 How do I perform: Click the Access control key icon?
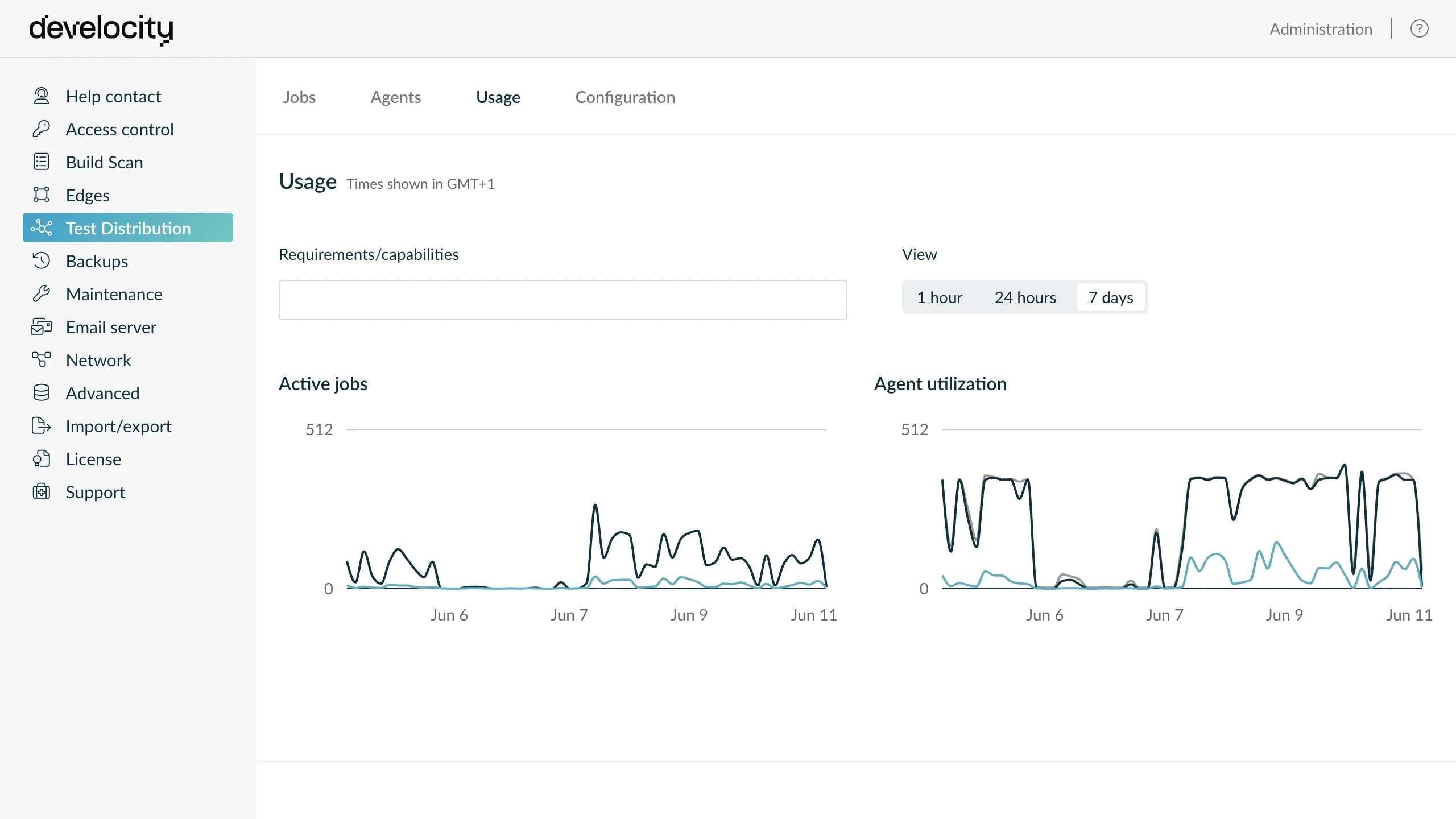click(x=42, y=129)
